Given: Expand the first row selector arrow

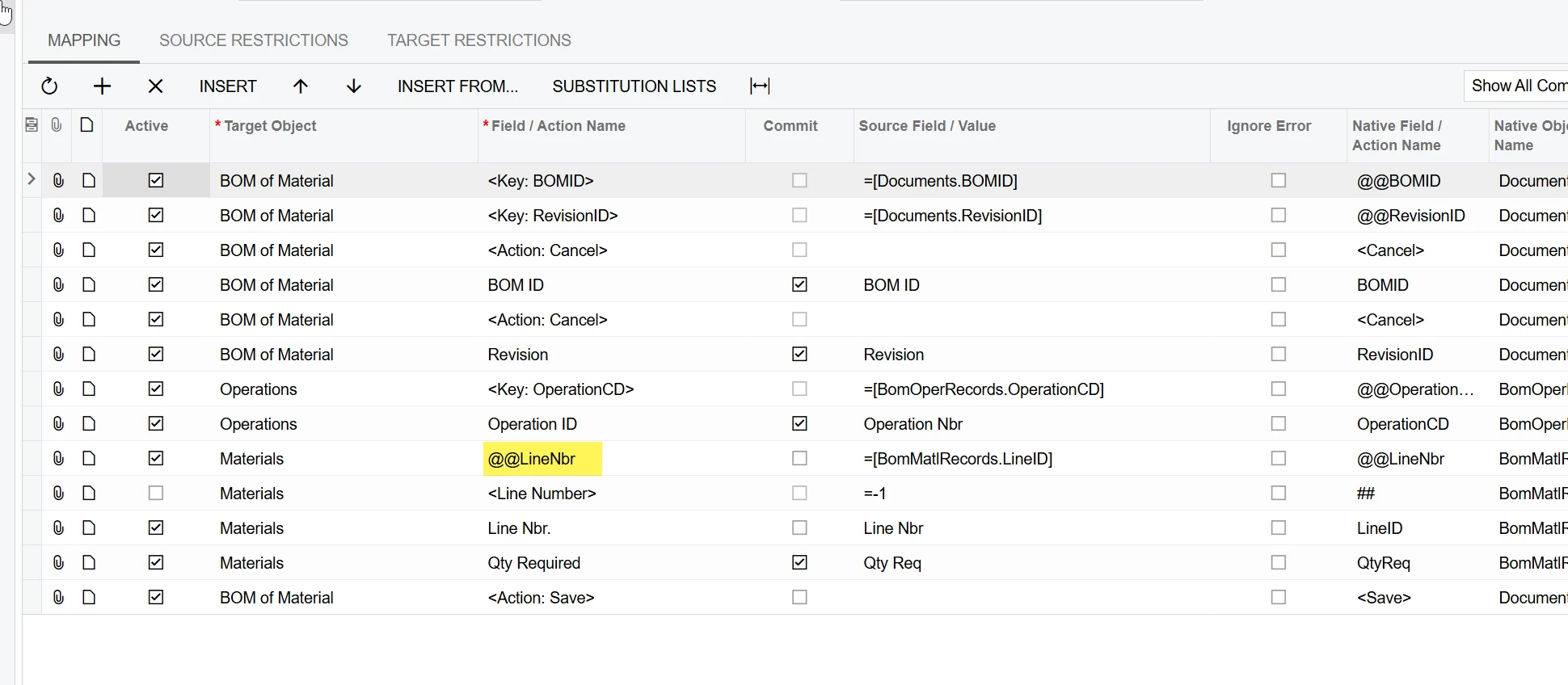Looking at the screenshot, I should pos(32,179).
